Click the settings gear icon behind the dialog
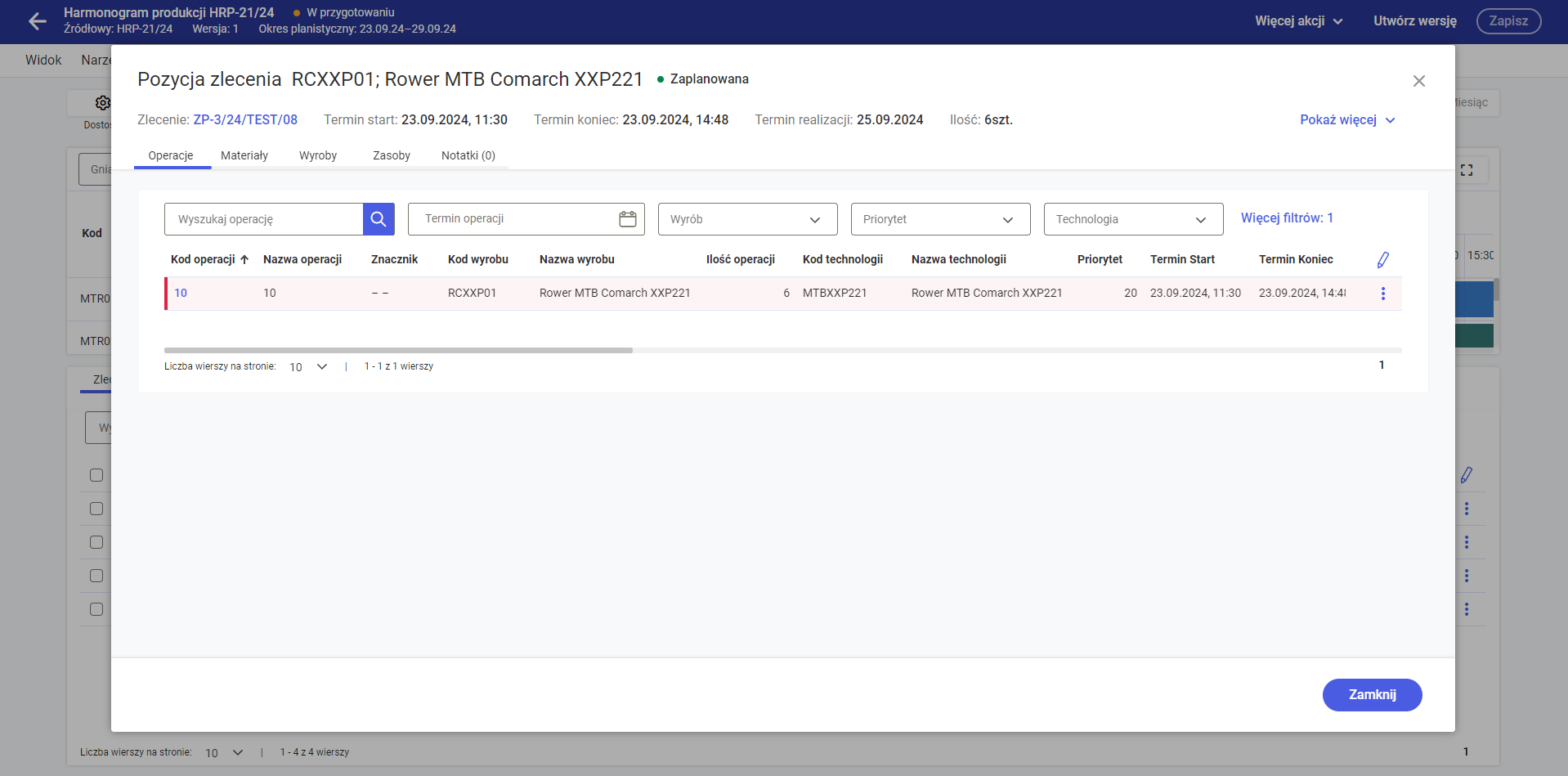Viewport: 1568px width, 776px height. [x=102, y=103]
